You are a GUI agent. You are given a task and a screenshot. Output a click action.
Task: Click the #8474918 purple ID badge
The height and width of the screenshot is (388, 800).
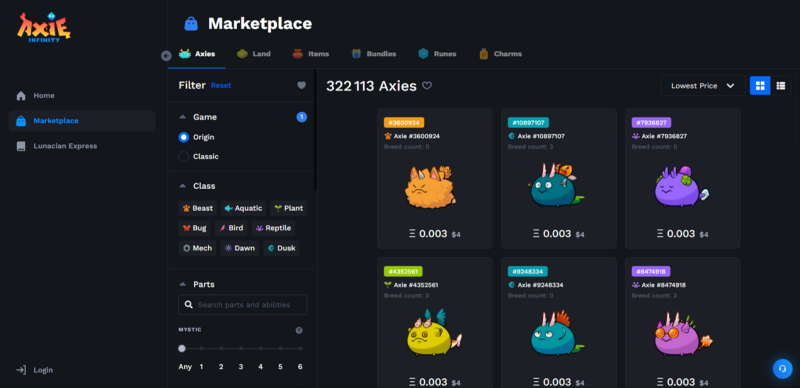tap(651, 272)
